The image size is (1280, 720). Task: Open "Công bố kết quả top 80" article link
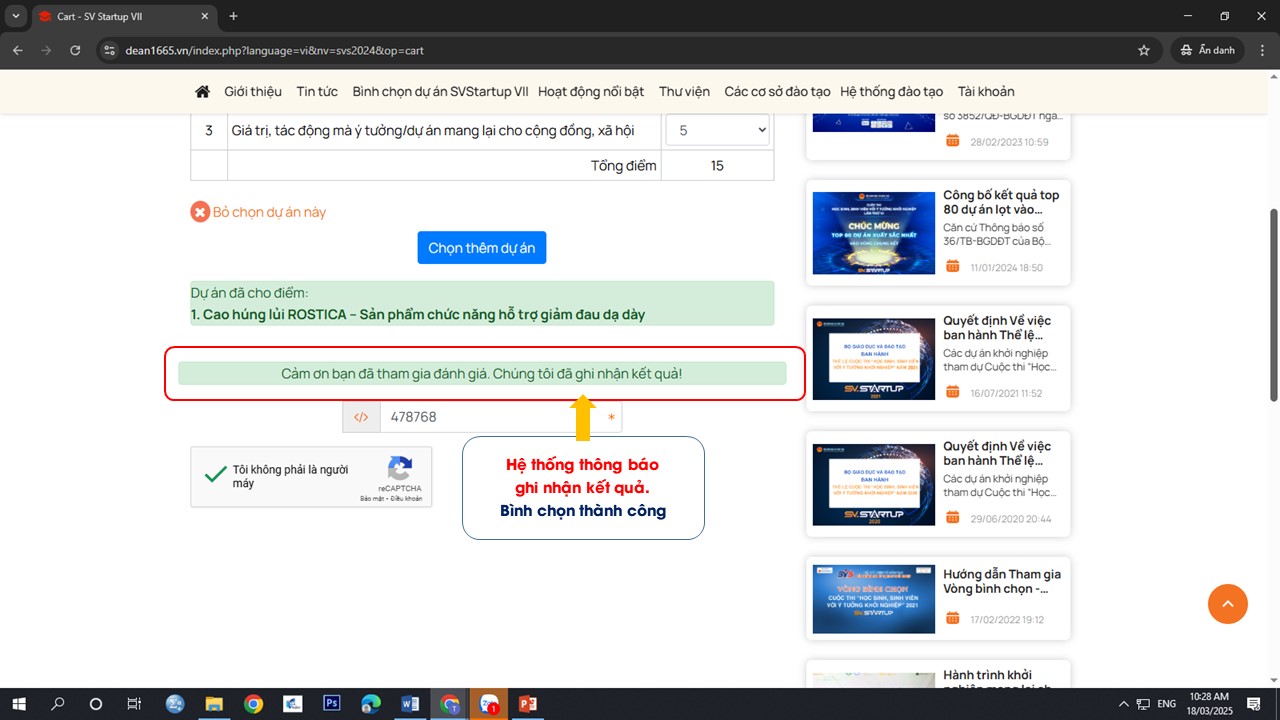(x=1000, y=202)
